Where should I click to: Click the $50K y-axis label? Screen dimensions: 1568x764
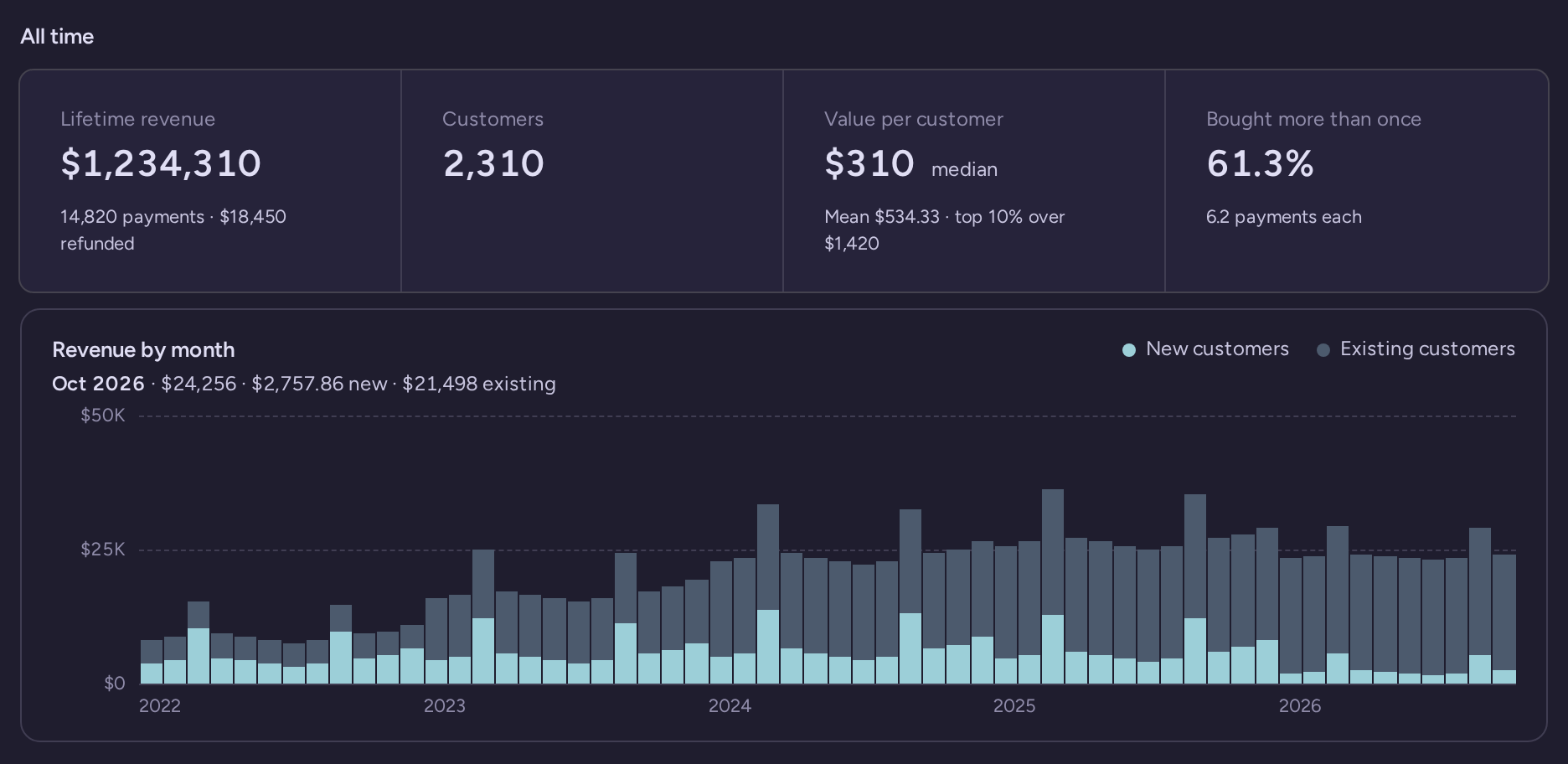point(103,416)
